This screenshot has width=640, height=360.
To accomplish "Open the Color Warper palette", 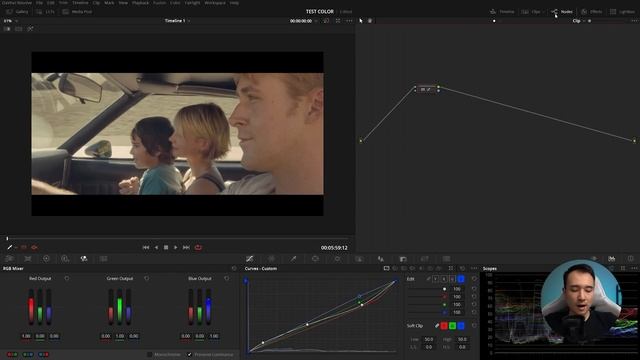I will 271,259.
